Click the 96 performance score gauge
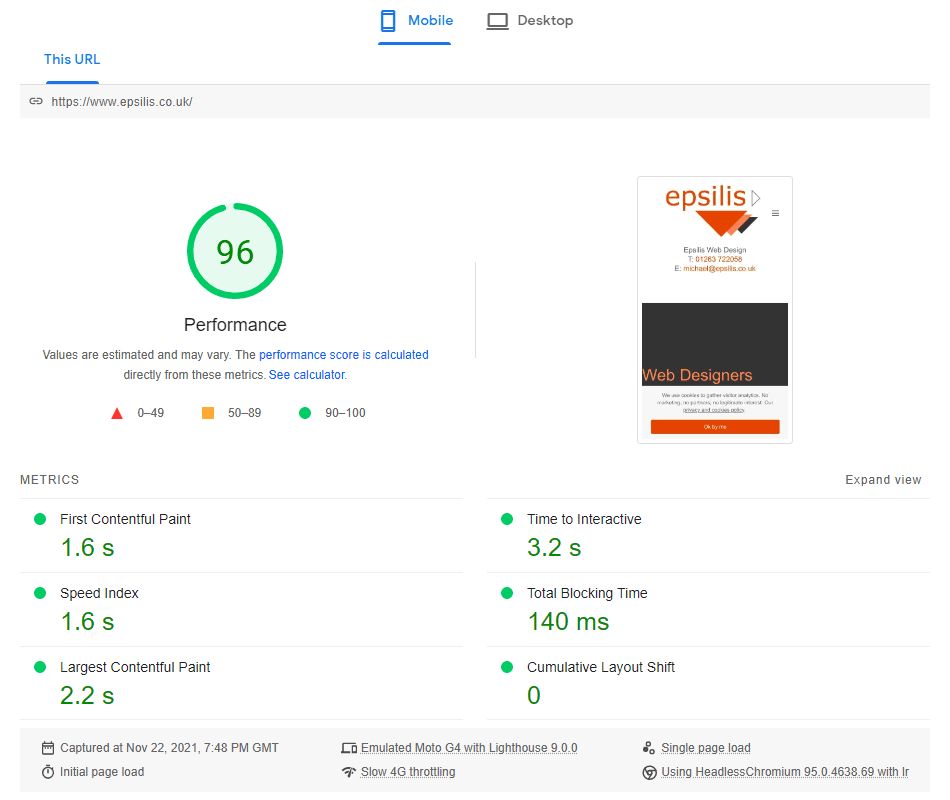This screenshot has height=800, width=950. (235, 251)
